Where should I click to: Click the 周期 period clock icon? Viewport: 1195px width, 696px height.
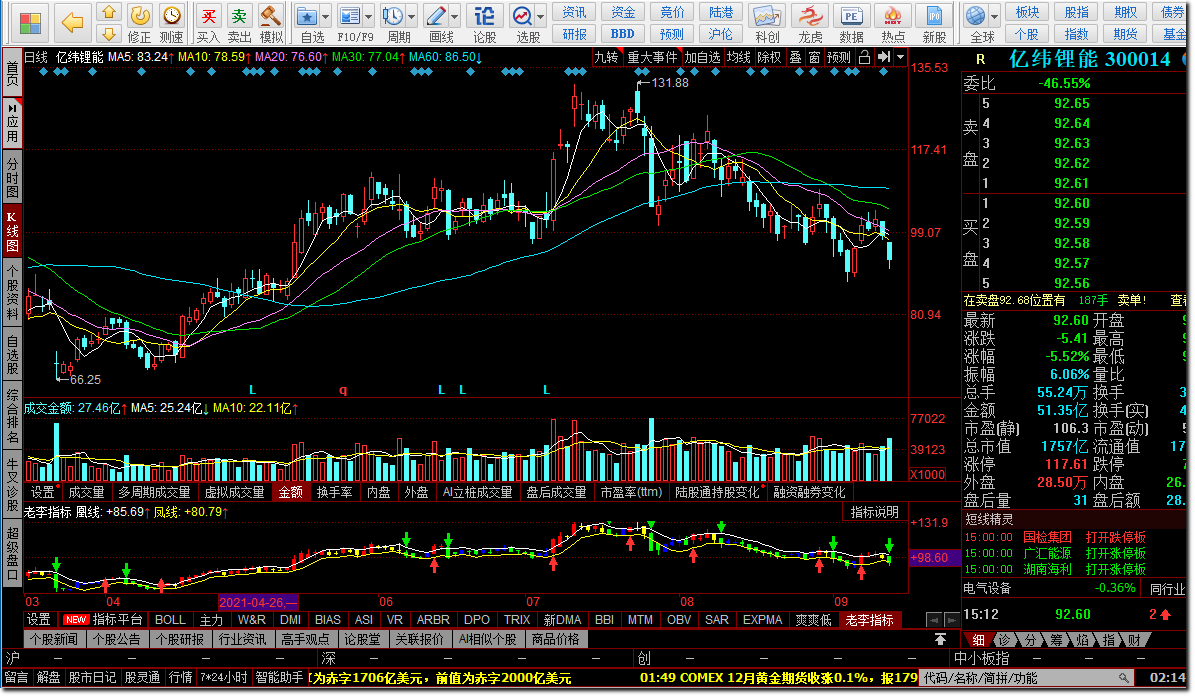(393, 16)
